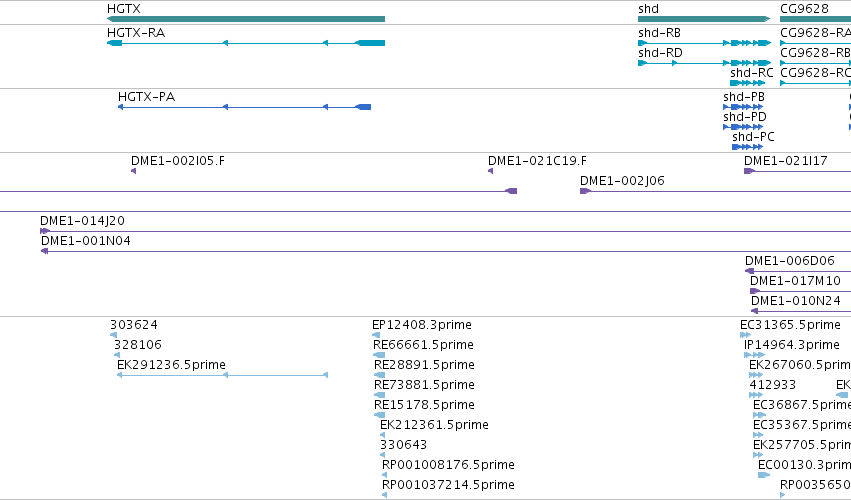The image size is (851, 500).
Task: Select the HGTX gene bar
Action: [246, 19]
